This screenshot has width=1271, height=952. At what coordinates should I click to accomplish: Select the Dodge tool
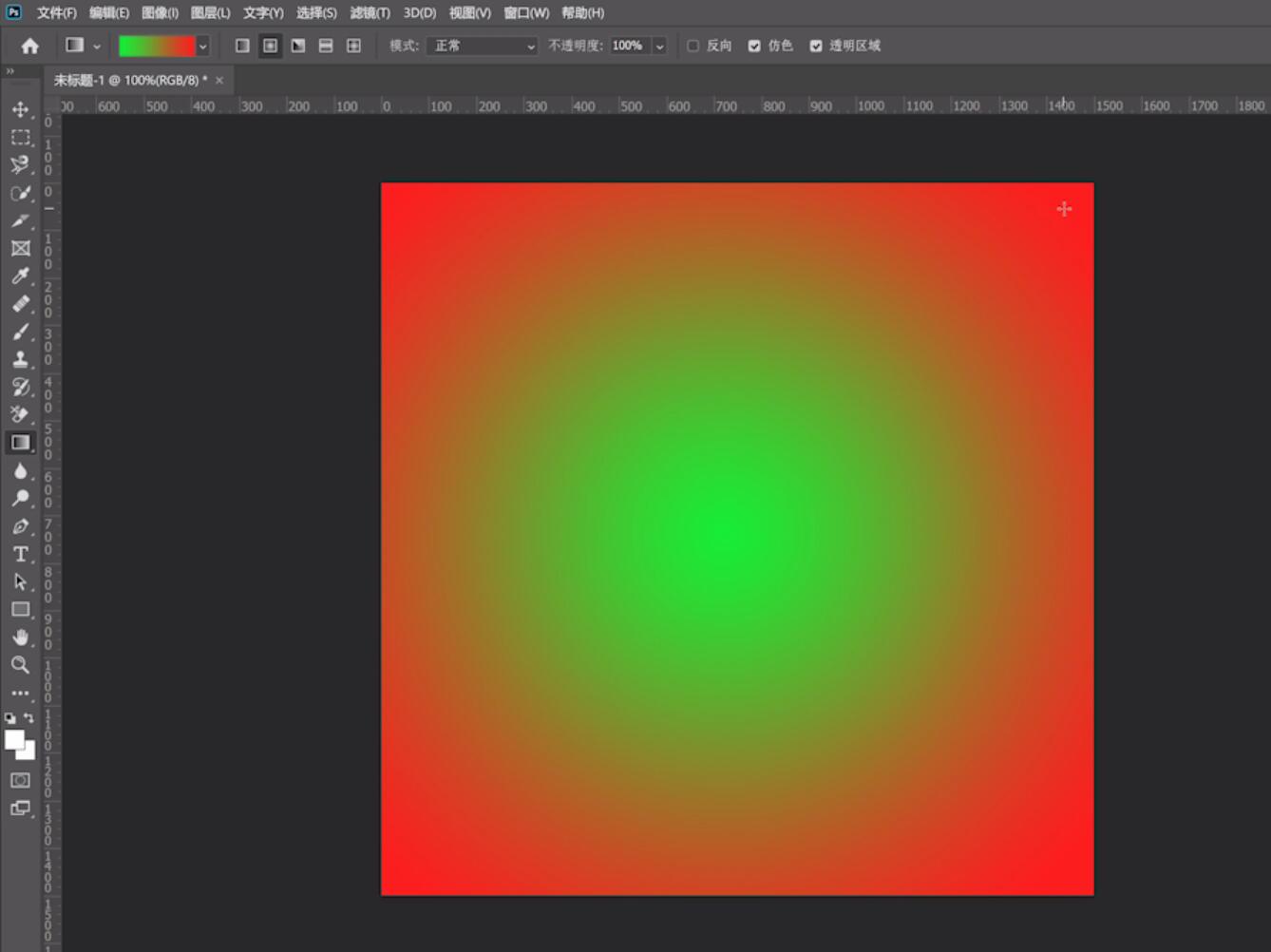point(20,498)
